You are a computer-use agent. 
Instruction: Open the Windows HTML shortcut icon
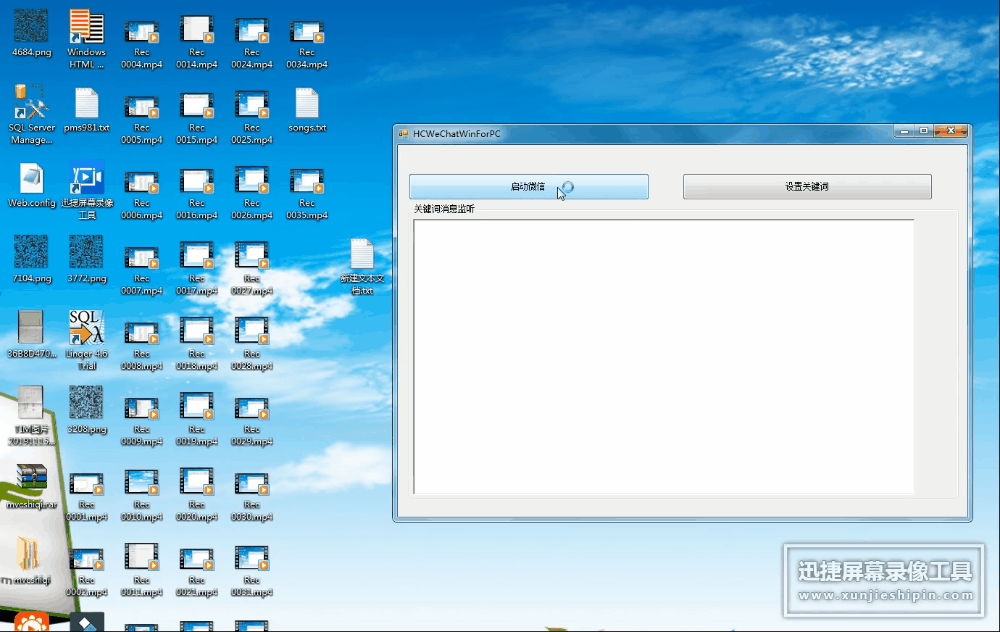tap(86, 26)
